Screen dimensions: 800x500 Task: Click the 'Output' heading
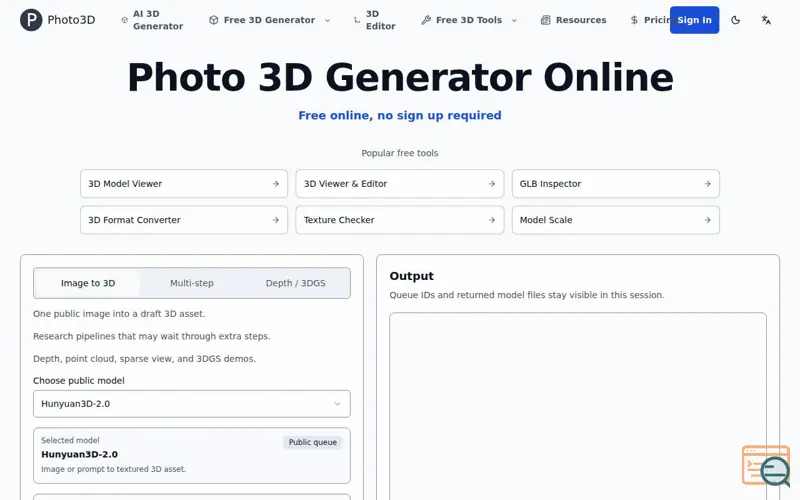click(x=411, y=276)
